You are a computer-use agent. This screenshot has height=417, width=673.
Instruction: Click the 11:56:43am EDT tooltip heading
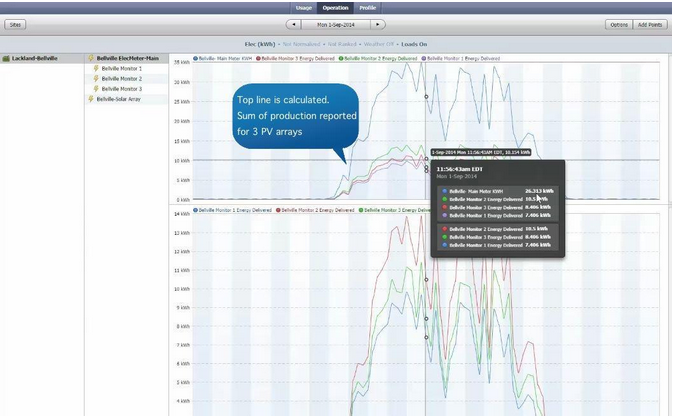pos(460,169)
